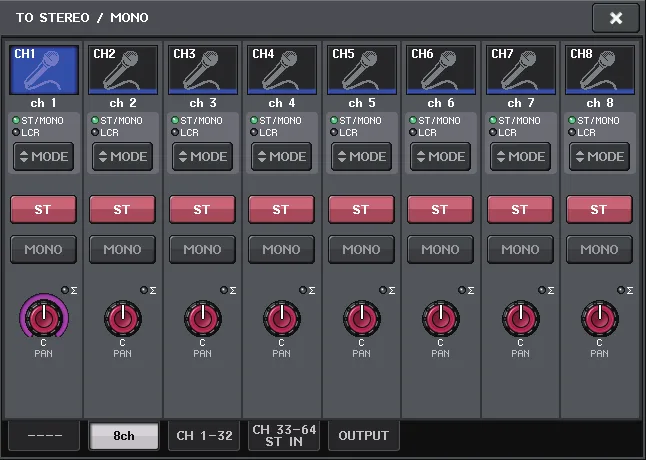Switch to the CH 1-32 tab
The height and width of the screenshot is (460, 646).
click(x=204, y=436)
